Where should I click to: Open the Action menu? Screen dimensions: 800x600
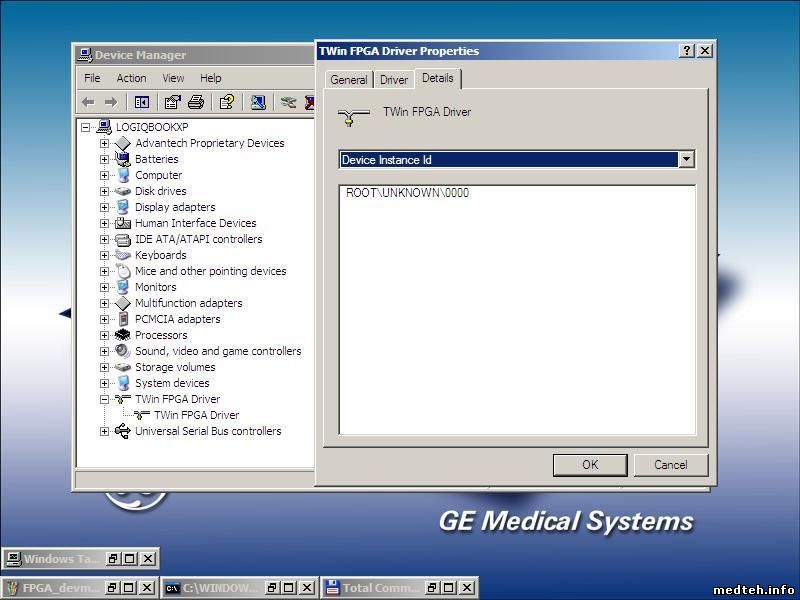(x=131, y=78)
